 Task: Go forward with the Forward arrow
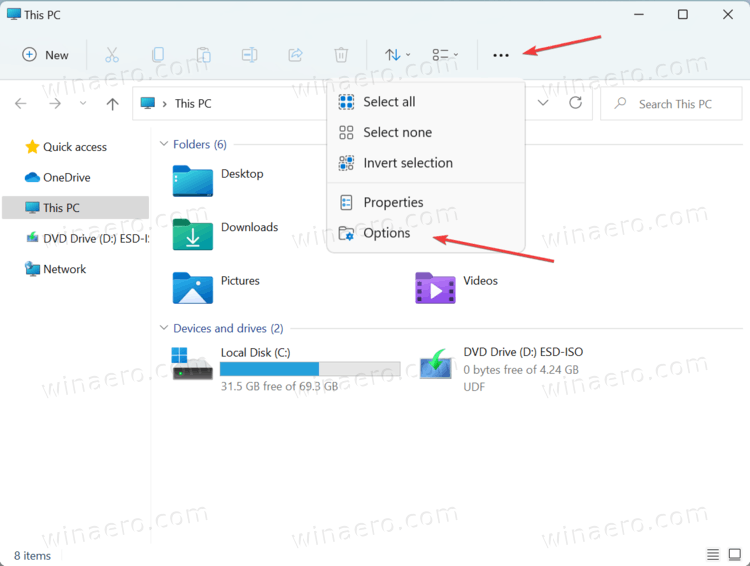(x=55, y=103)
